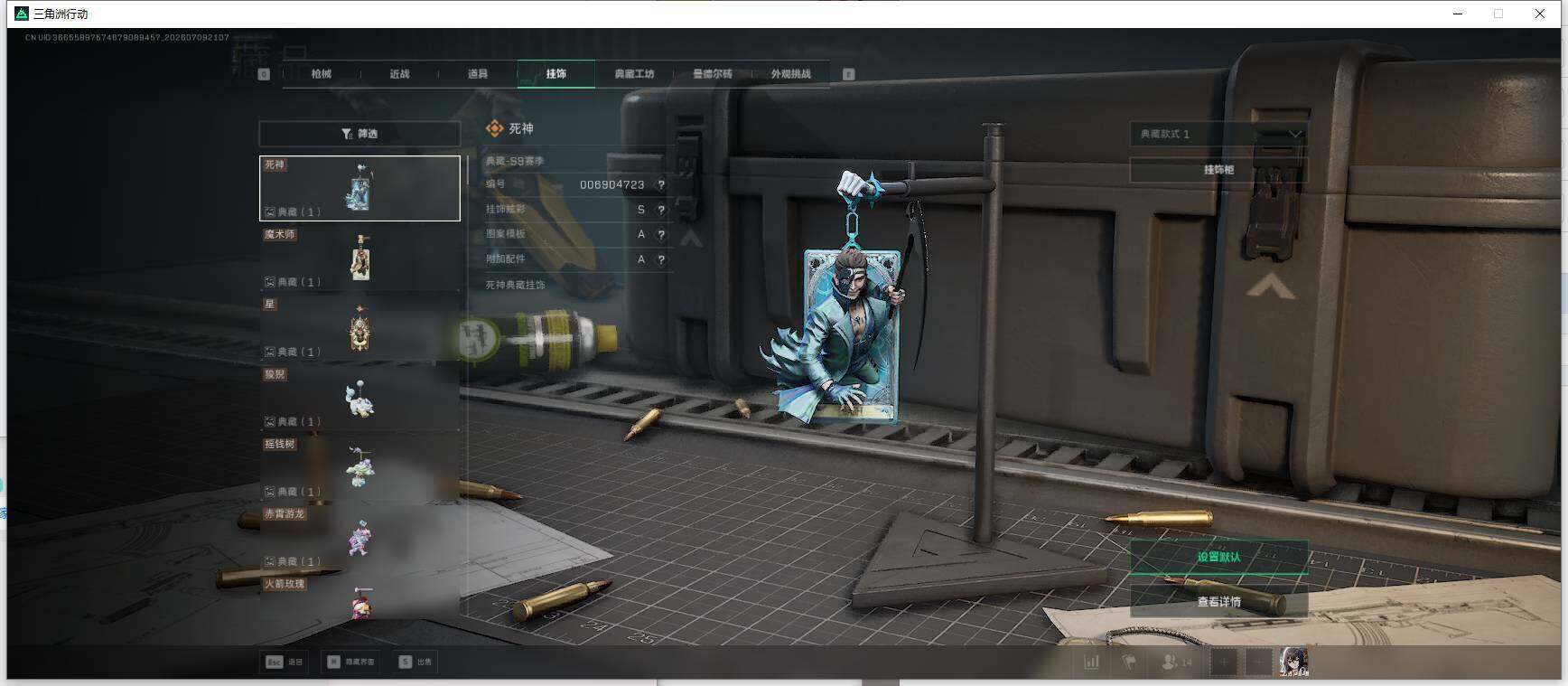Expand the 典藏款式 1 dropdown
Image resolution: width=1568 pixels, height=686 pixels.
(x=1218, y=134)
